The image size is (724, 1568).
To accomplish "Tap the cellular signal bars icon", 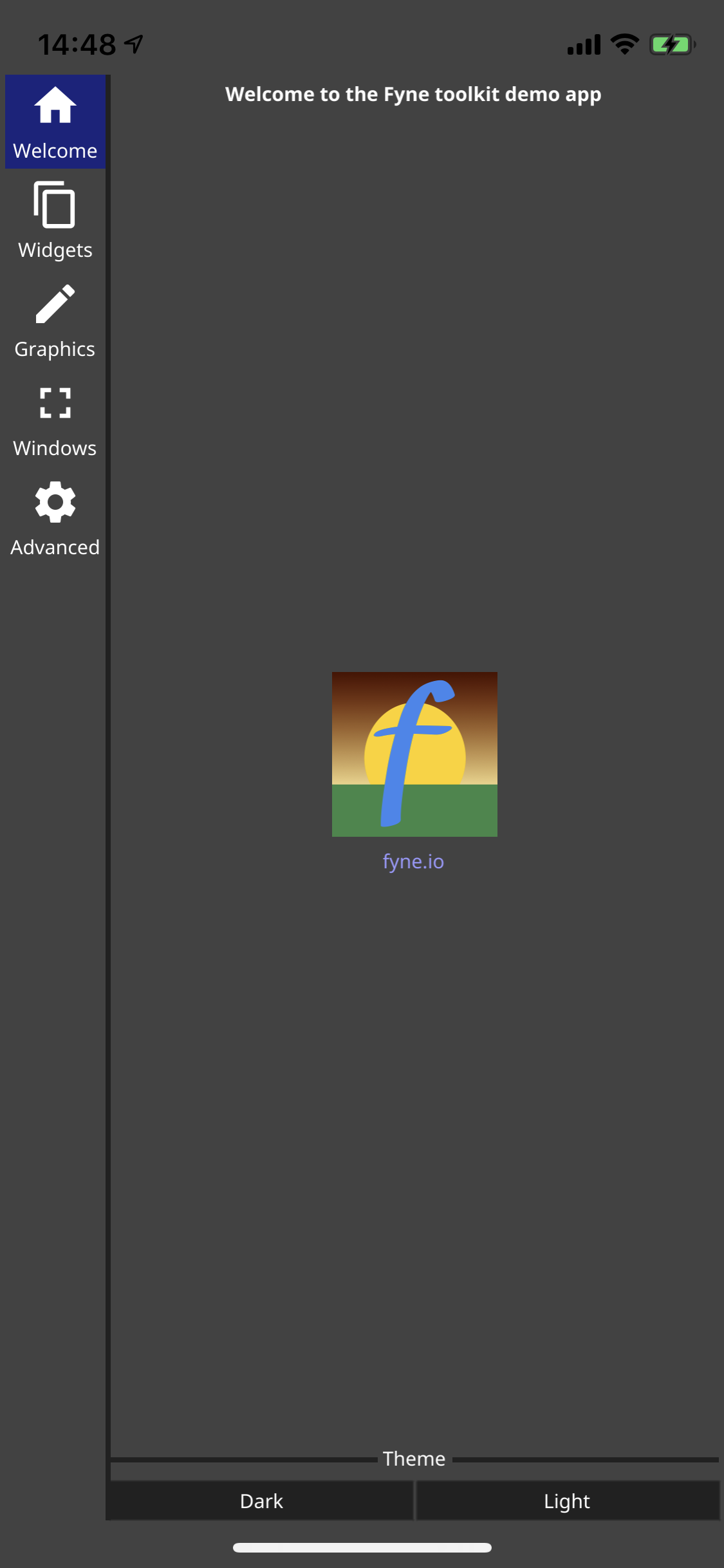I will pyautogui.click(x=584, y=44).
